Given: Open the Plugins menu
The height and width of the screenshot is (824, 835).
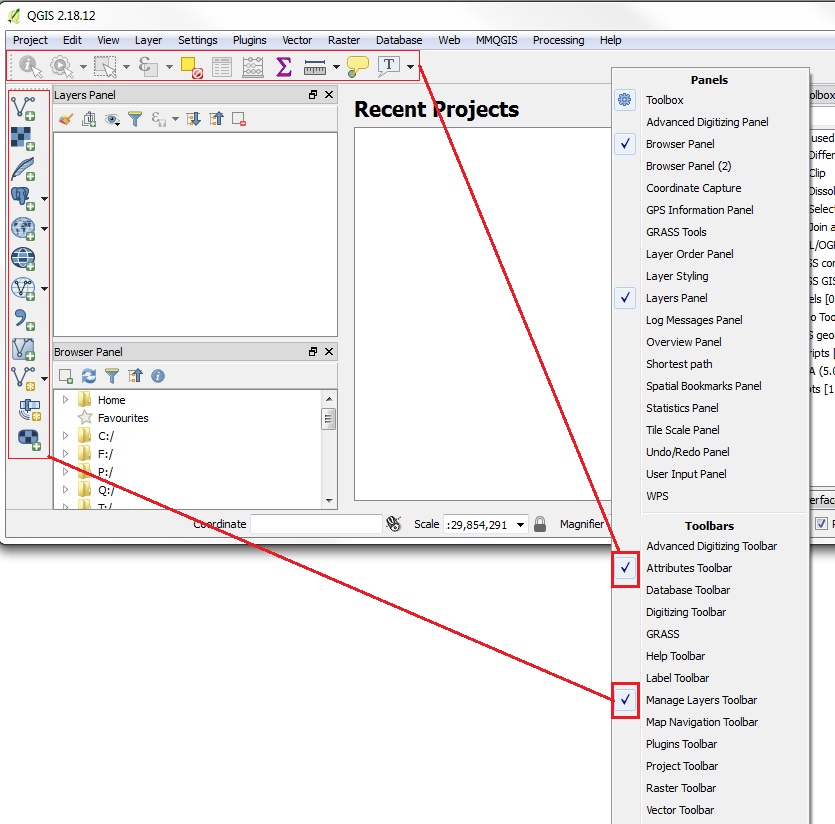Looking at the screenshot, I should (249, 40).
